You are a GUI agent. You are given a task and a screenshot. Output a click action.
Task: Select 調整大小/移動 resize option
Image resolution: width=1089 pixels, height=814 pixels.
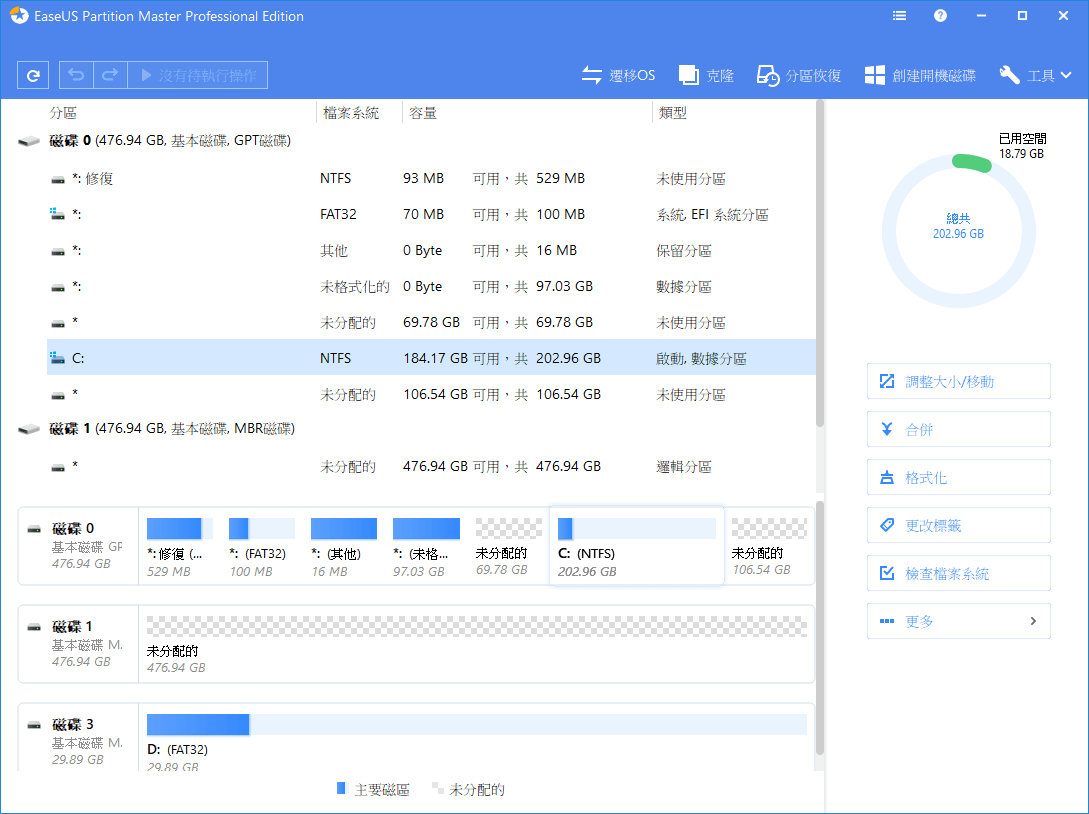tap(958, 381)
